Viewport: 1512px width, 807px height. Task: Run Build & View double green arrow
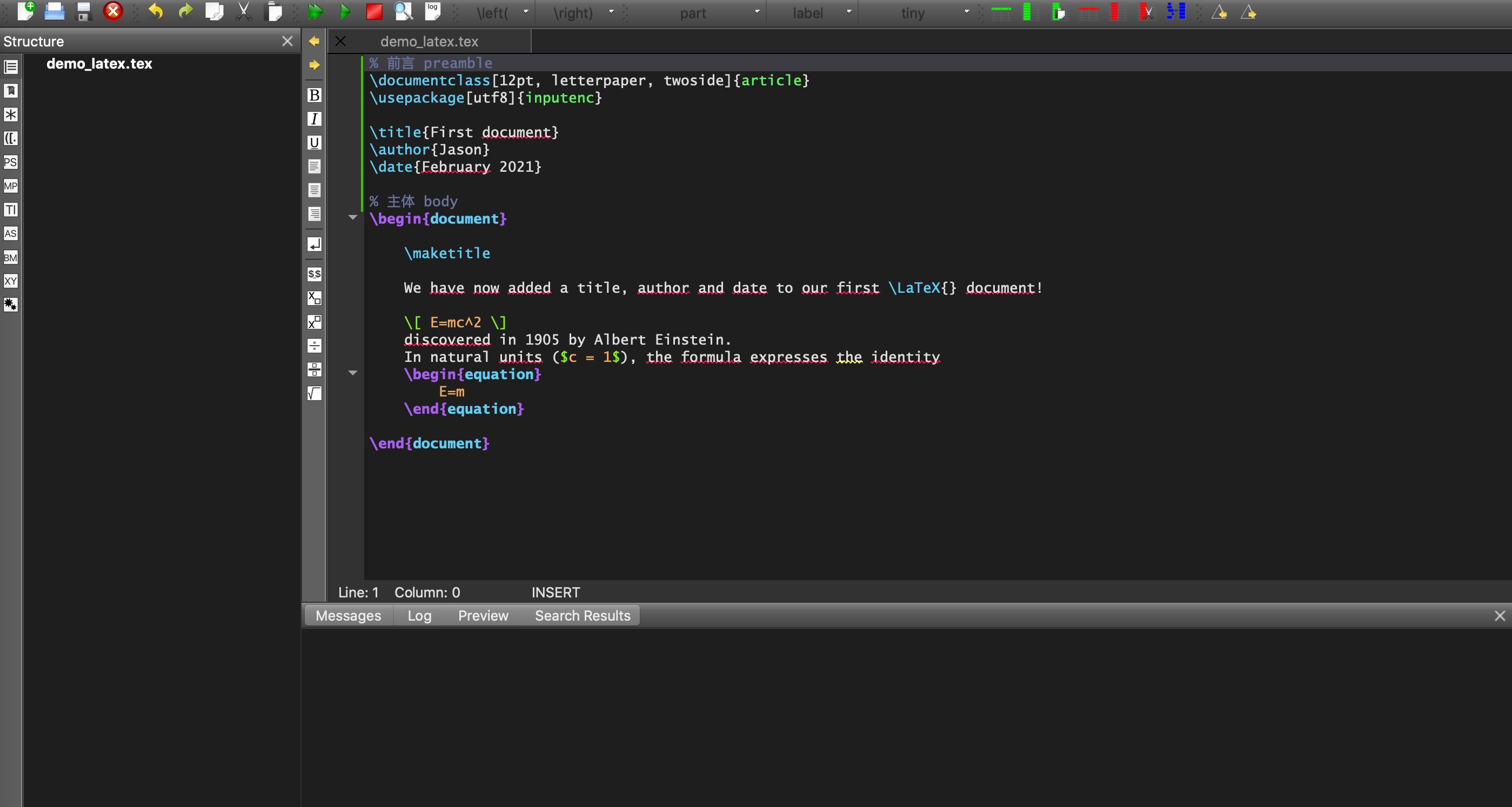click(316, 11)
